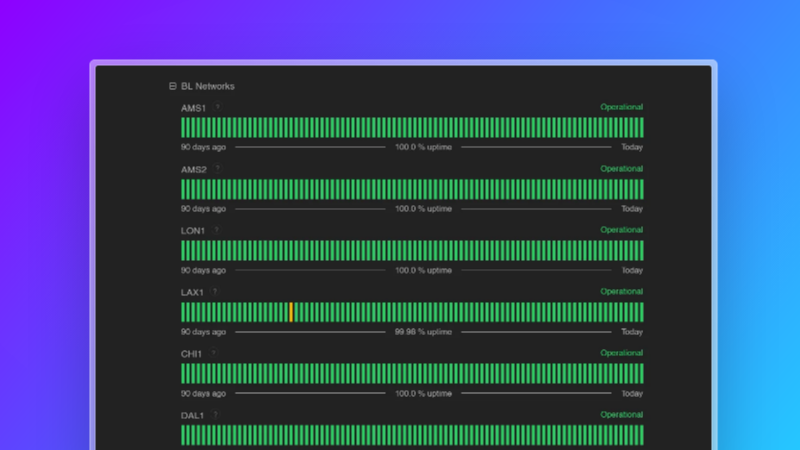Open the help icon next to DAL1
Screen dimensions: 800x450
[215, 415]
